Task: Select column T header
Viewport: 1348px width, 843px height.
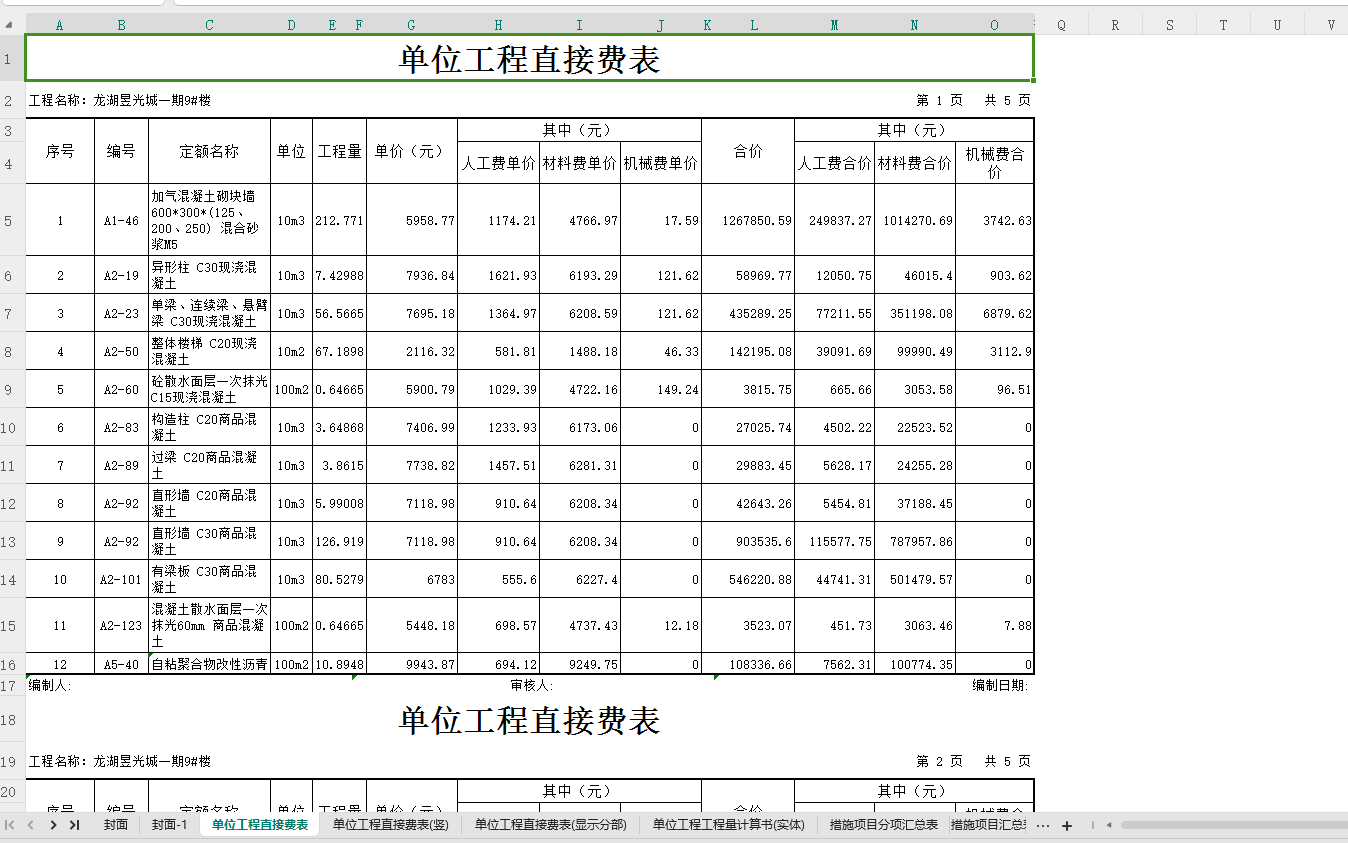Action: (1223, 25)
